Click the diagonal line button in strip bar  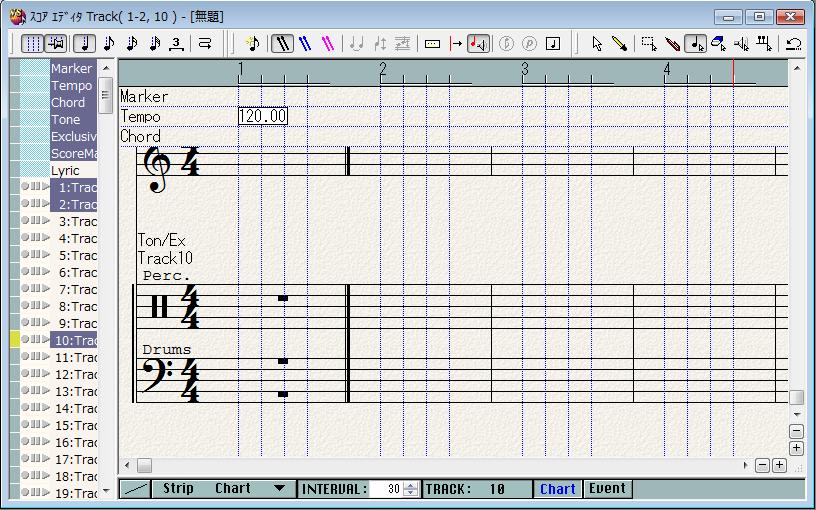135,489
